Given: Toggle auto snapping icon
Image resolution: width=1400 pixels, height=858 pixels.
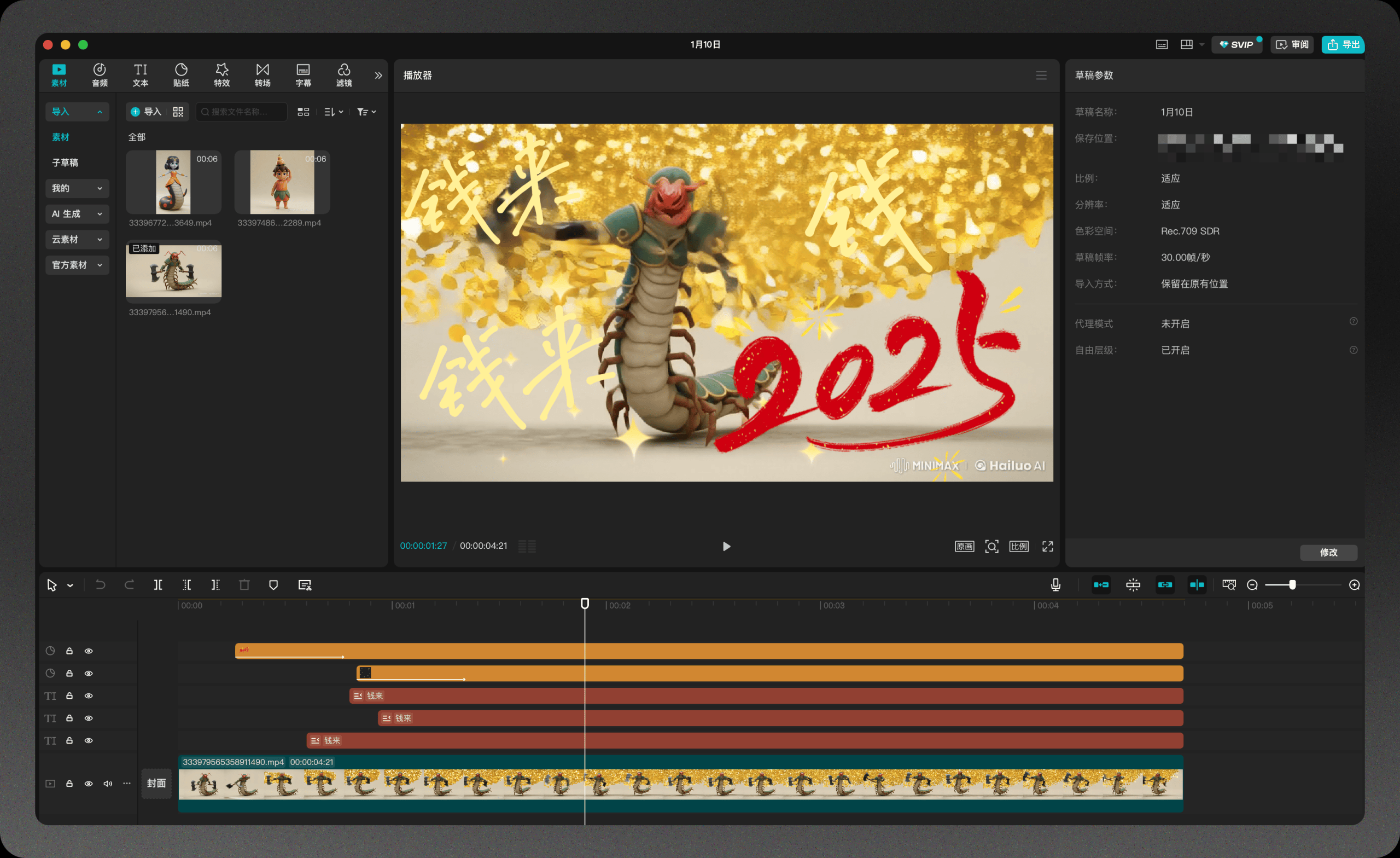Looking at the screenshot, I should click(x=1133, y=584).
